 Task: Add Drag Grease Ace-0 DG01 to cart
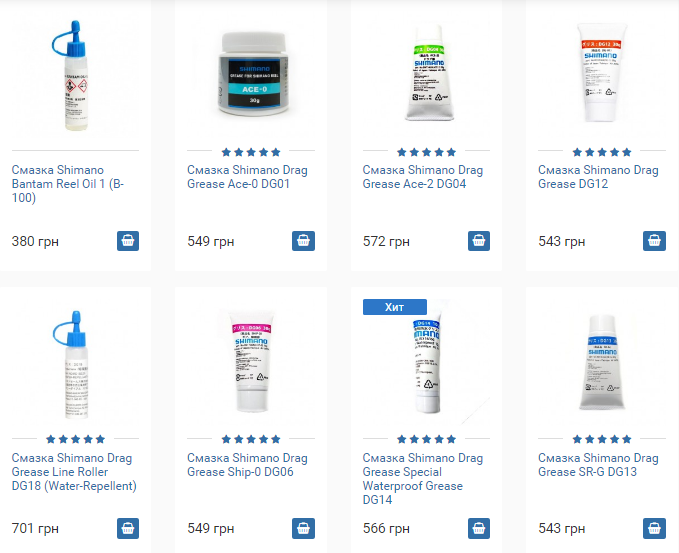(x=303, y=241)
